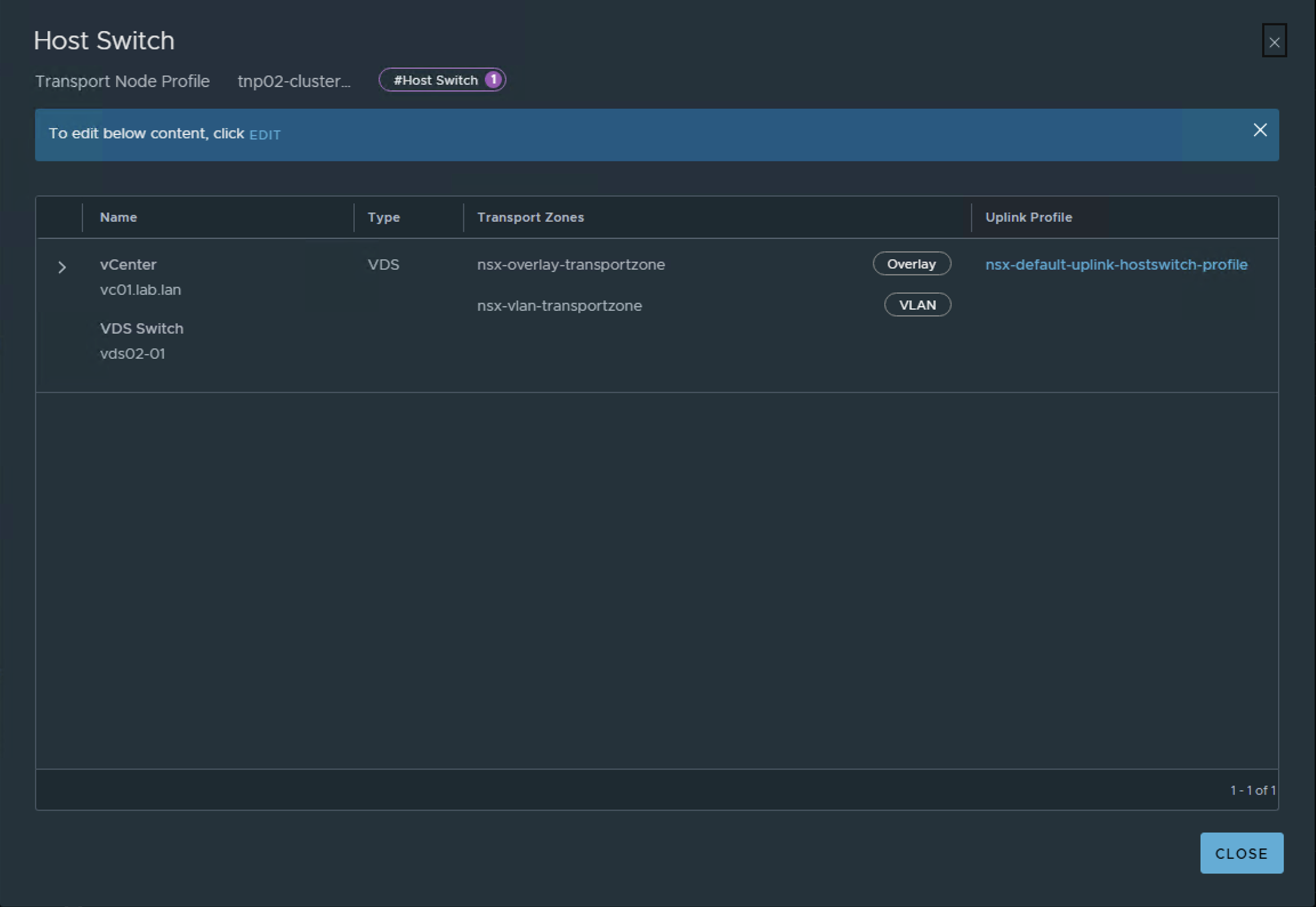Select the nsx-vlan-transportzone text

tap(559, 306)
